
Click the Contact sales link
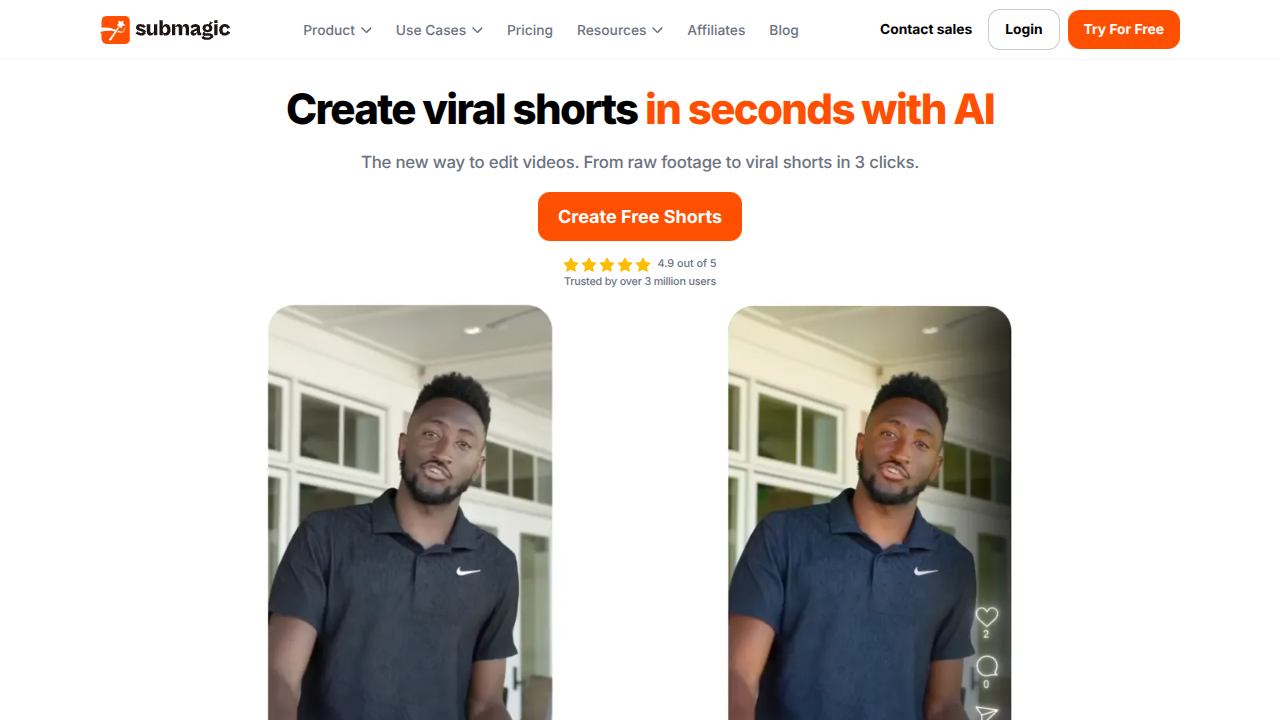point(926,30)
